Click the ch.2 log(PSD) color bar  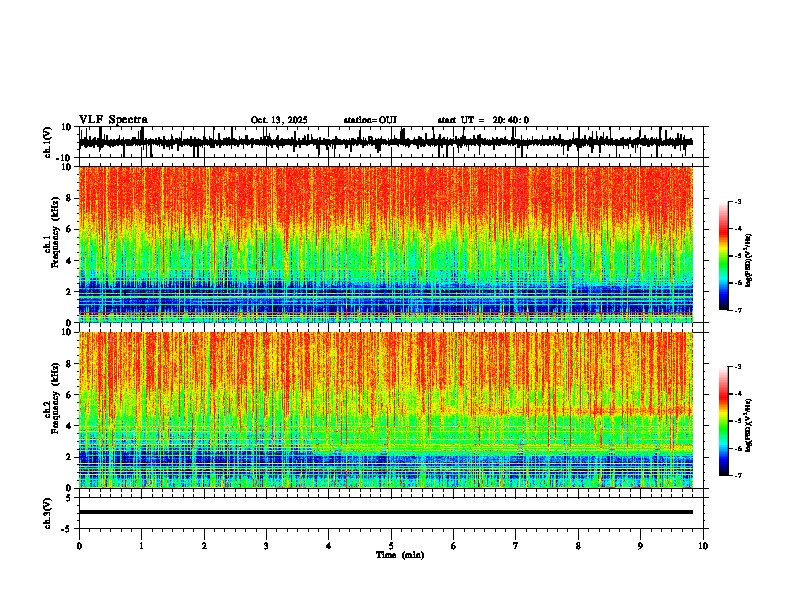pyautogui.click(x=723, y=421)
